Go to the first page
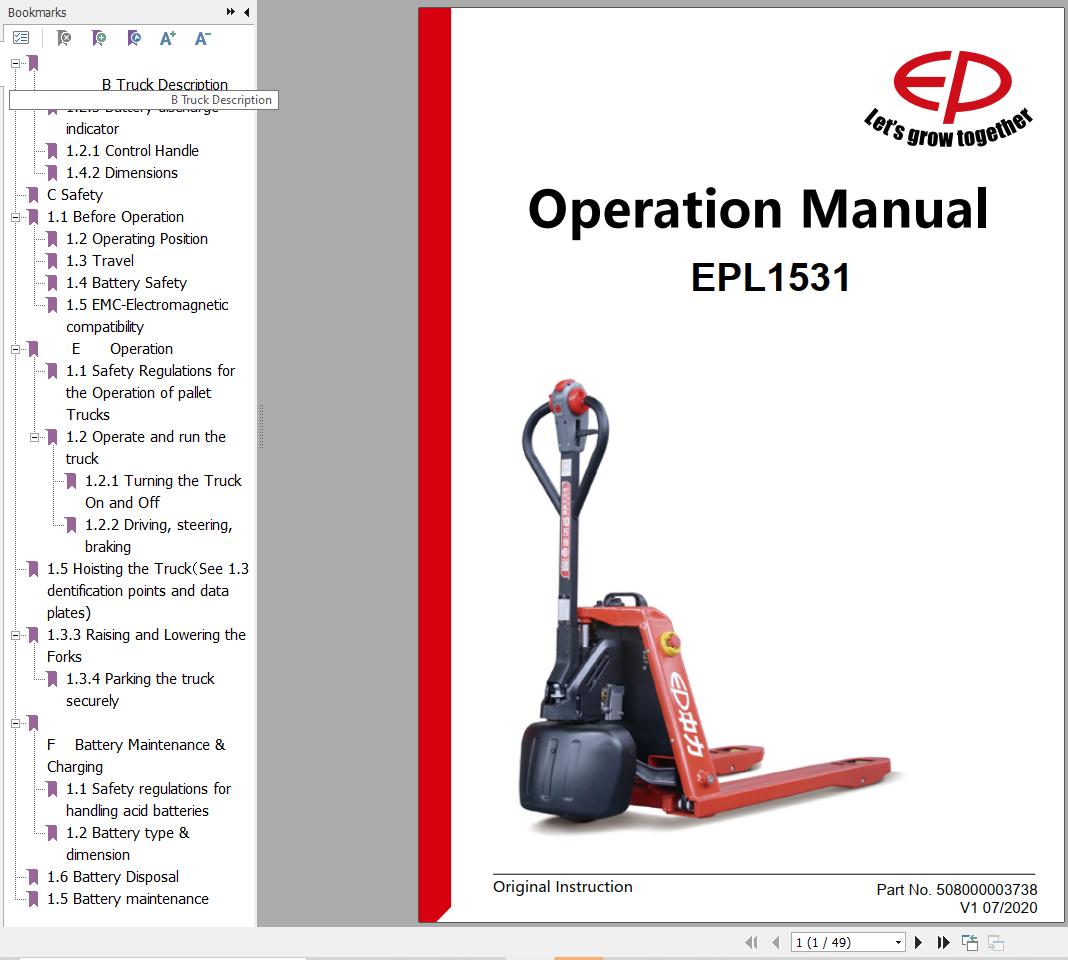This screenshot has width=1068, height=960. click(752, 942)
